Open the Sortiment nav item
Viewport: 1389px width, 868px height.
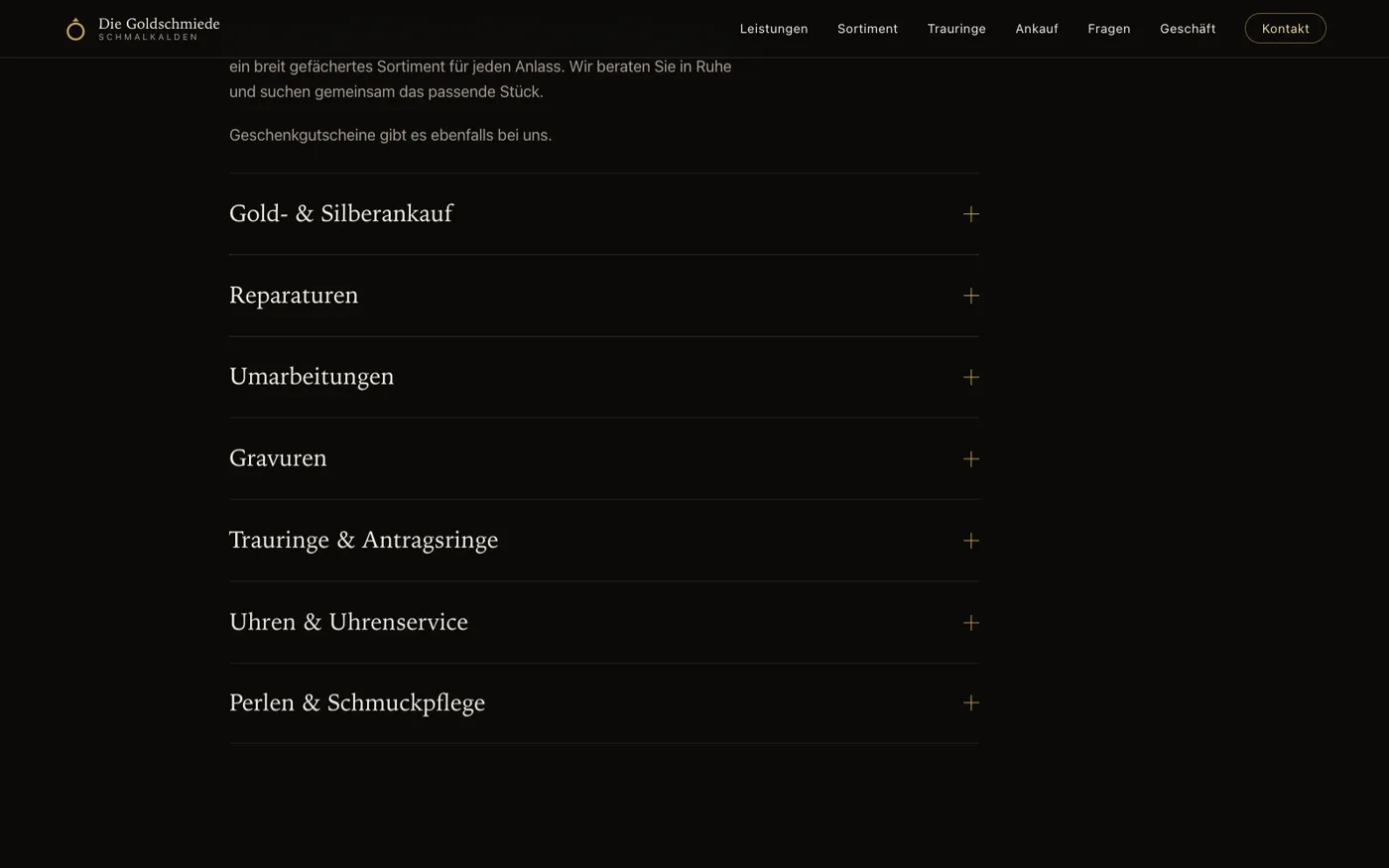pyautogui.click(x=867, y=29)
